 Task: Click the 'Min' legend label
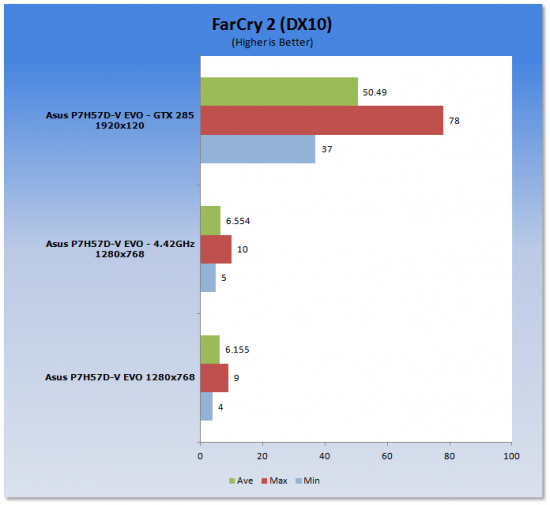click(311, 480)
